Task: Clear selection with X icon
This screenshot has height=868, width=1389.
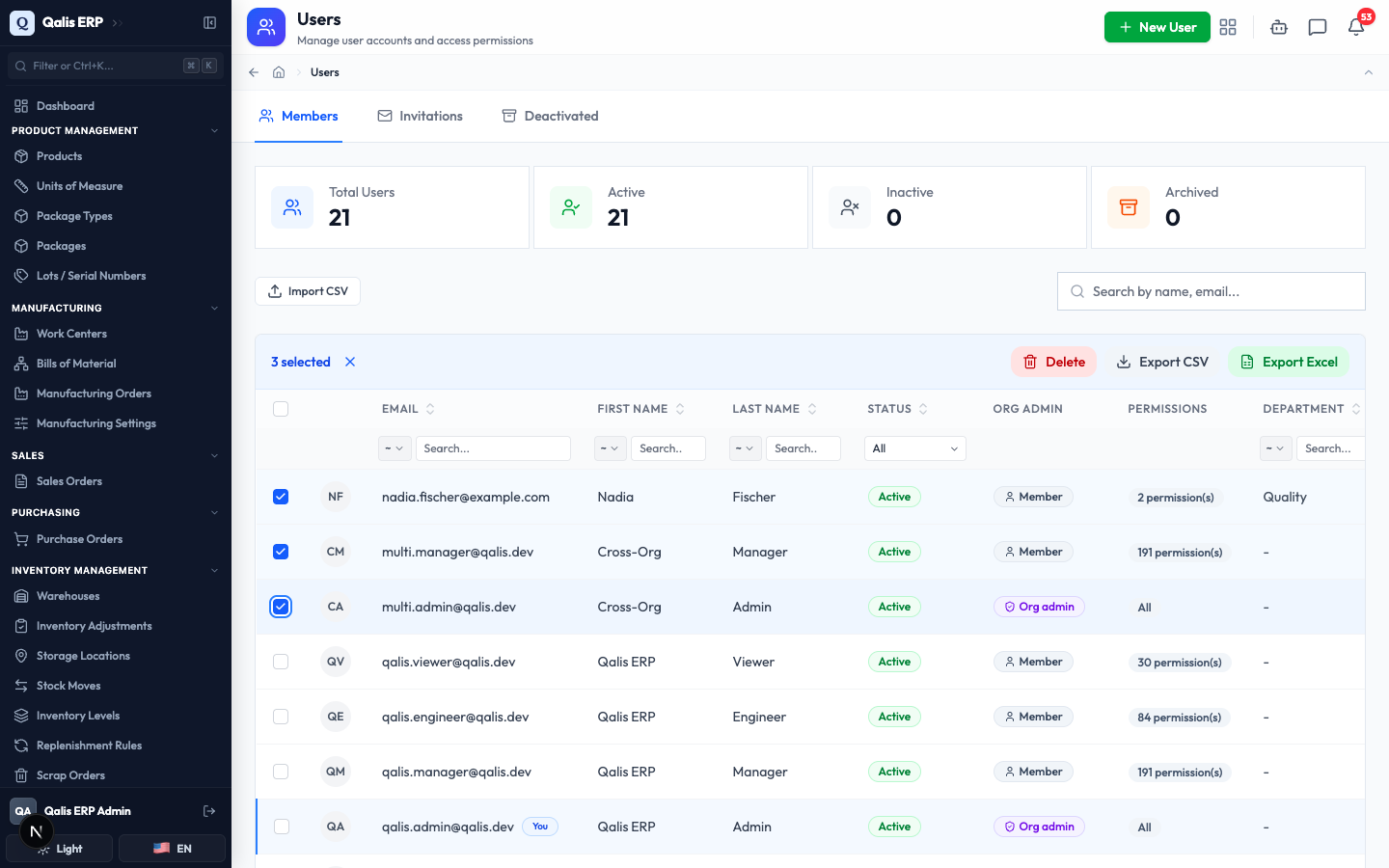Action: (x=350, y=362)
